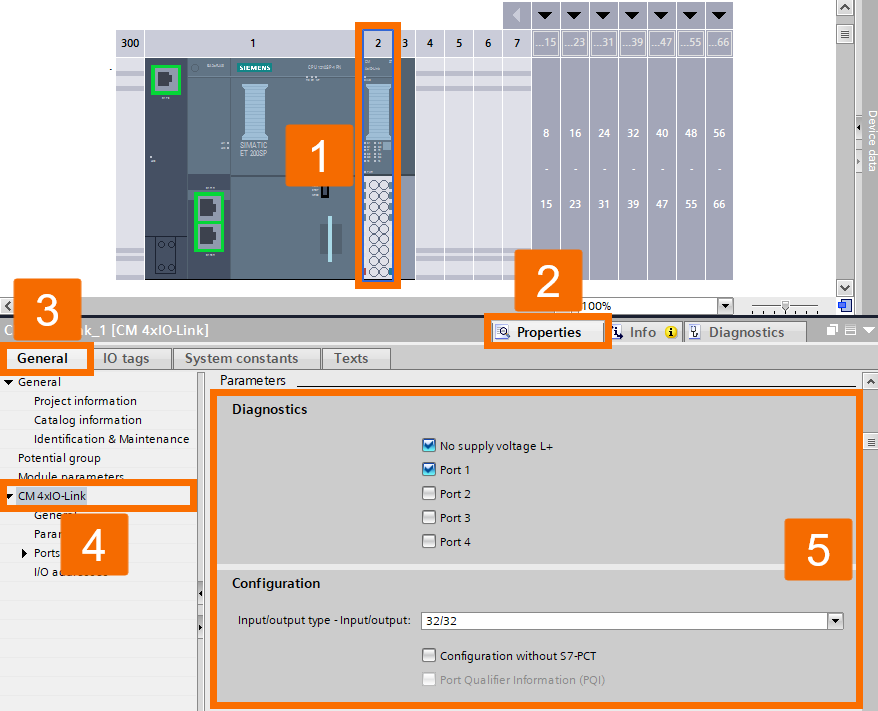
Task: Expand the slot group ...66 arrow
Action: point(720,15)
